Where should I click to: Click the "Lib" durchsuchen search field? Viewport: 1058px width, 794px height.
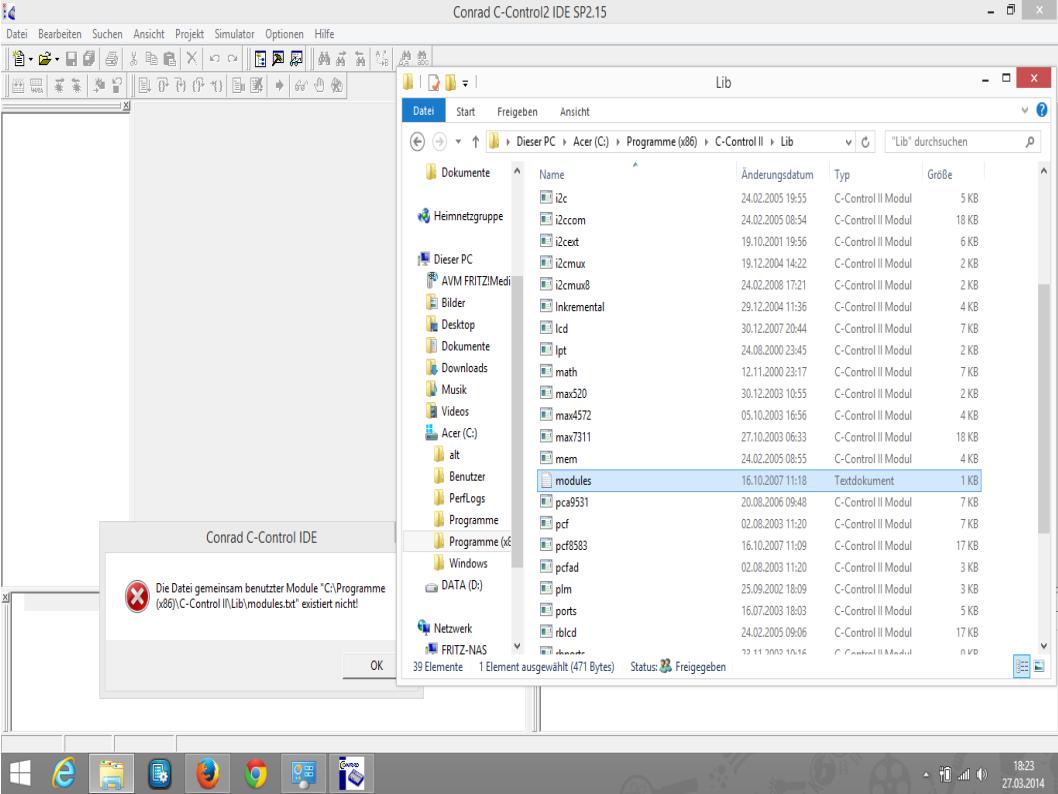pos(955,141)
